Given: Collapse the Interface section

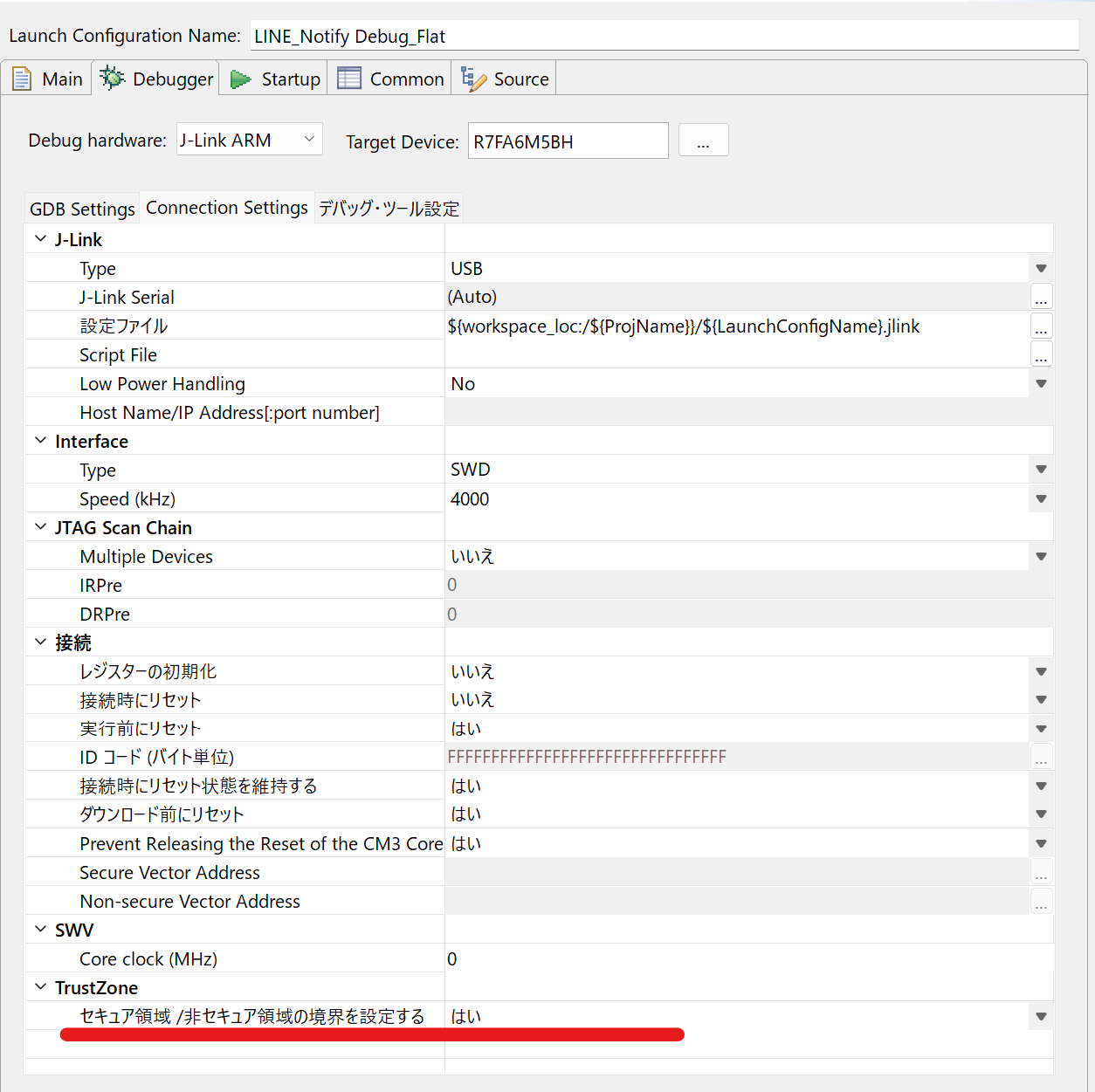Looking at the screenshot, I should tap(40, 440).
